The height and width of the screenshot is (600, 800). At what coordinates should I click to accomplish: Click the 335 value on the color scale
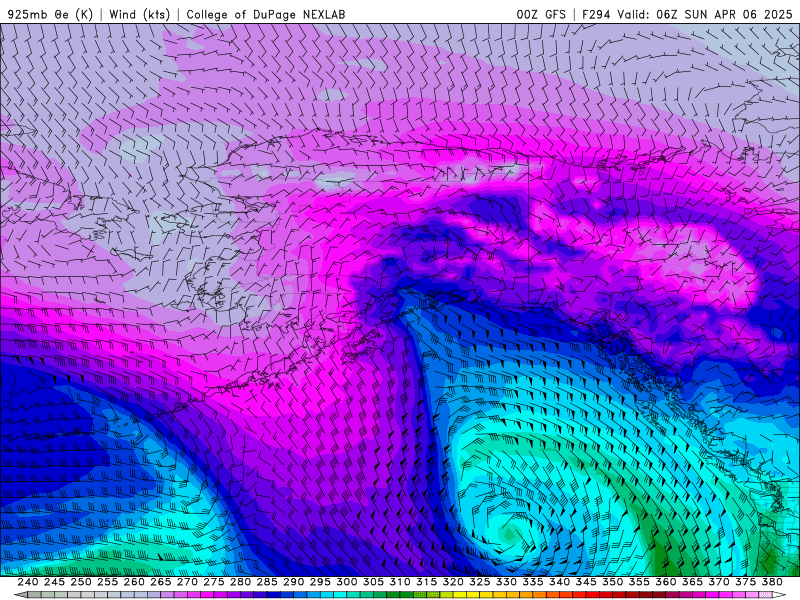pyautogui.click(x=533, y=582)
